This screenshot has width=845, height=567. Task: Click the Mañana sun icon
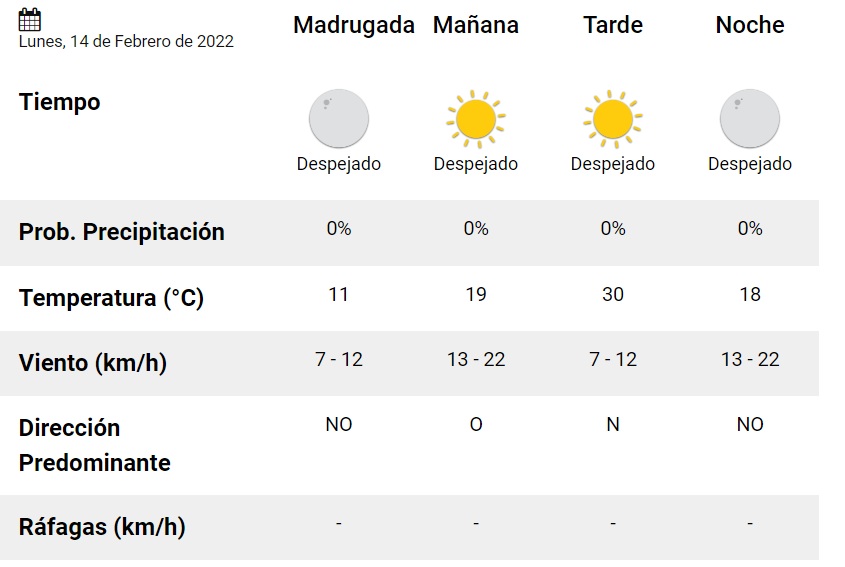coord(476,119)
